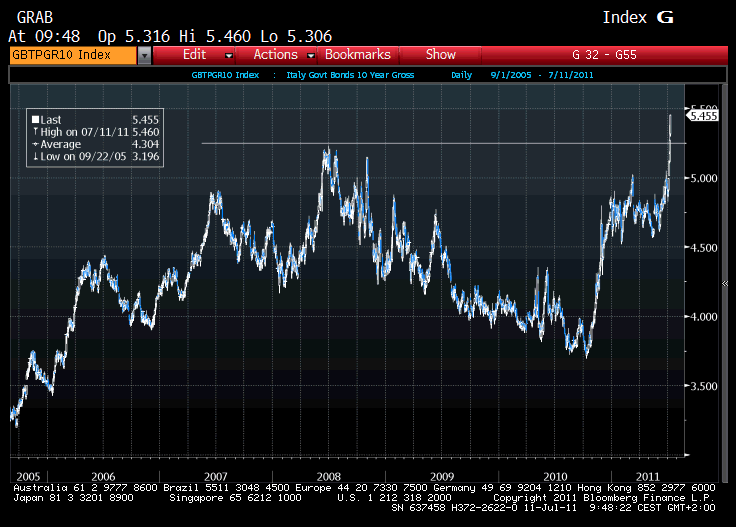Image resolution: width=736 pixels, height=527 pixels.
Task: Click the GRAB header text
Action: coord(35,17)
